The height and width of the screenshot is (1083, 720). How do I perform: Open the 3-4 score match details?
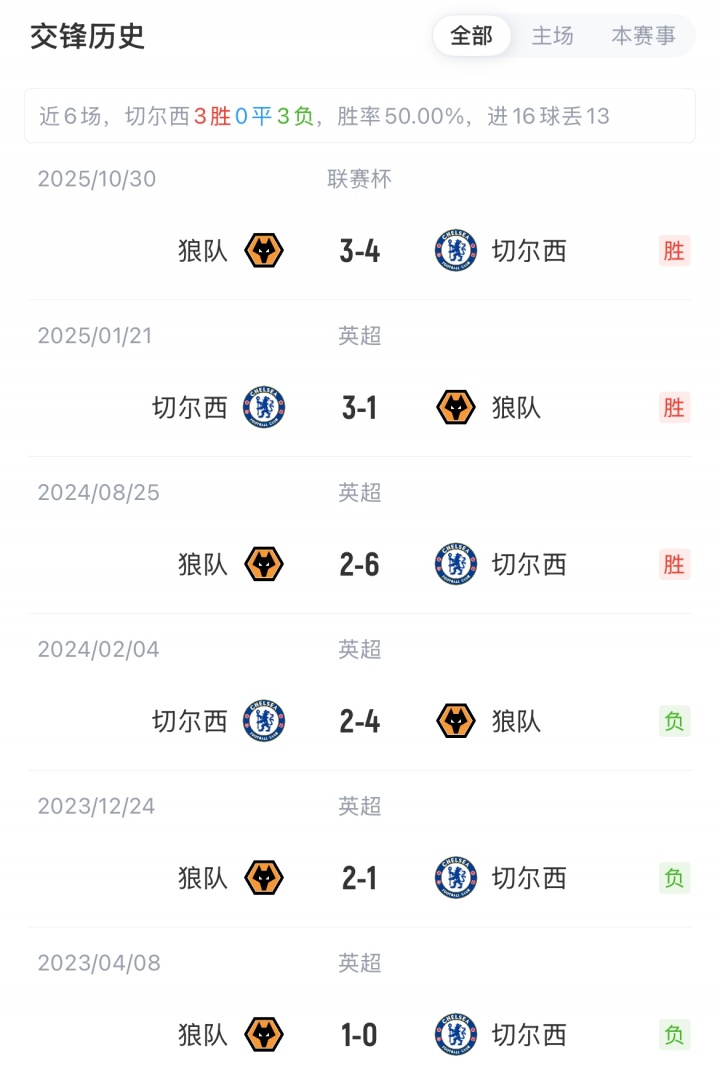point(360,250)
